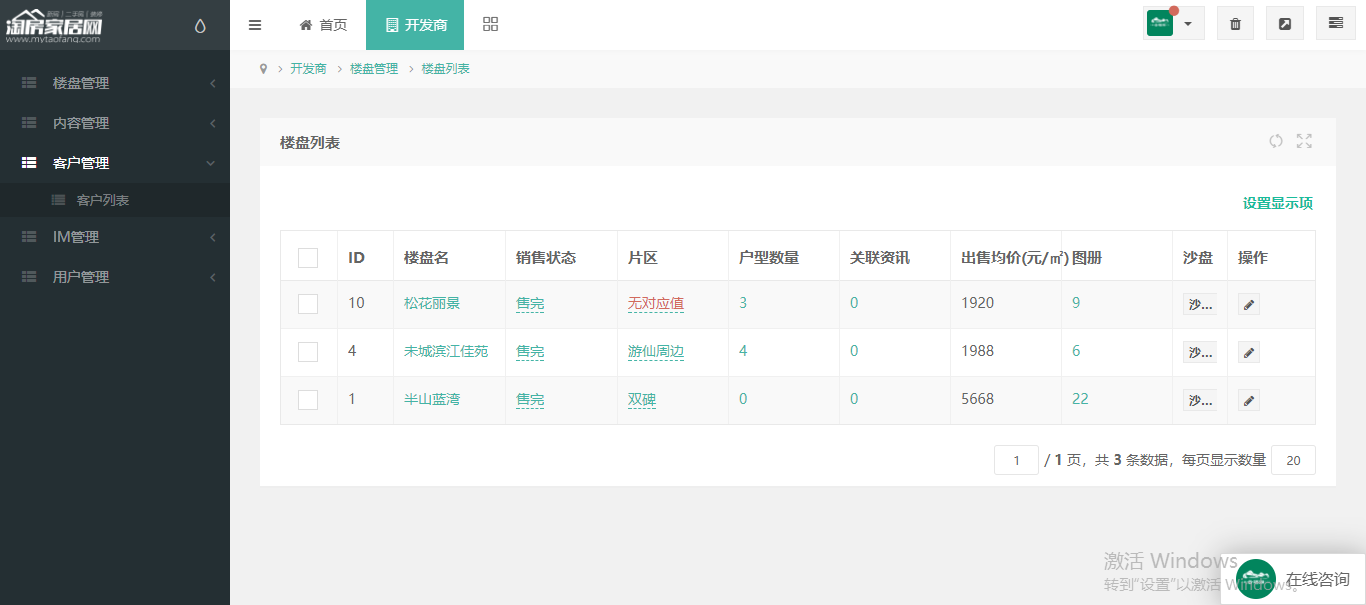The image size is (1366, 605).
Task: Select the checkbox for 未城滨江佳苑 row
Action: [x=308, y=352]
